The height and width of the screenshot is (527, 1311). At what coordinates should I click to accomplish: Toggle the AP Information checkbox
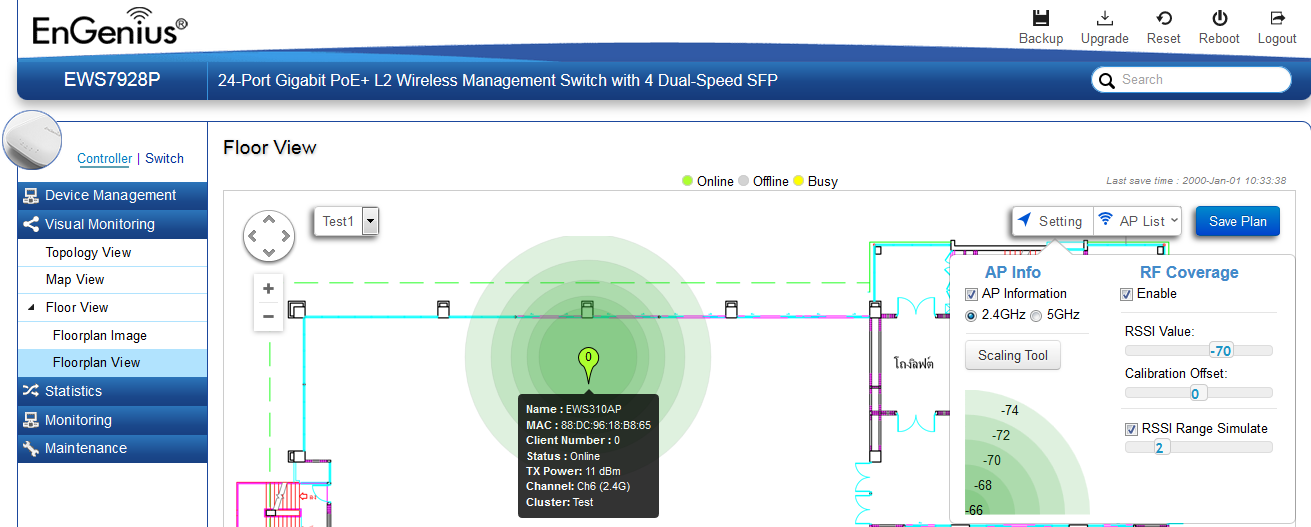971,294
